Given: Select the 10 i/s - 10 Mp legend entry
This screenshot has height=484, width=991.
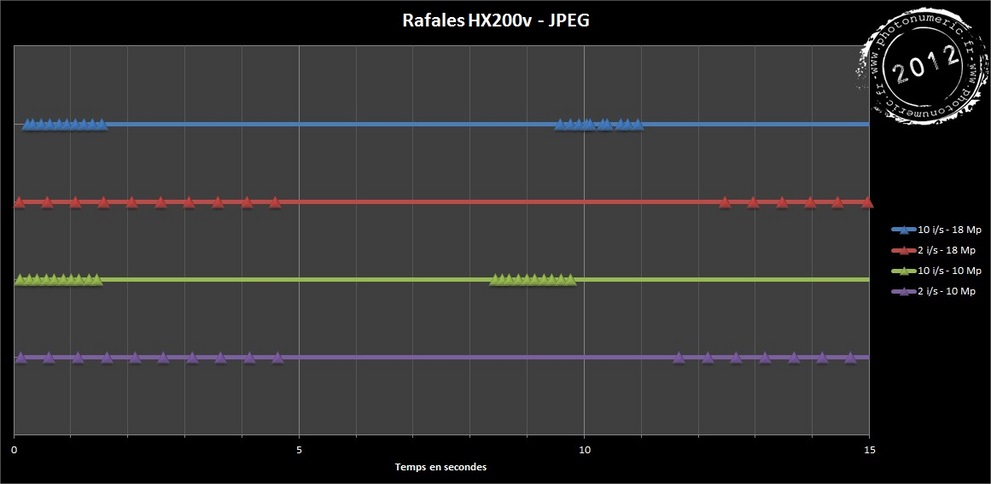Looking at the screenshot, I should click(936, 271).
